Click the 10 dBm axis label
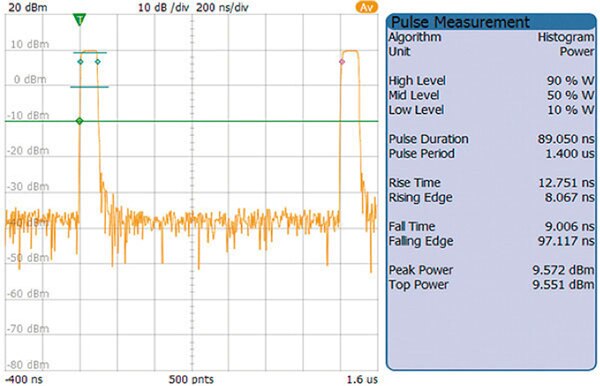 [x=30, y=44]
